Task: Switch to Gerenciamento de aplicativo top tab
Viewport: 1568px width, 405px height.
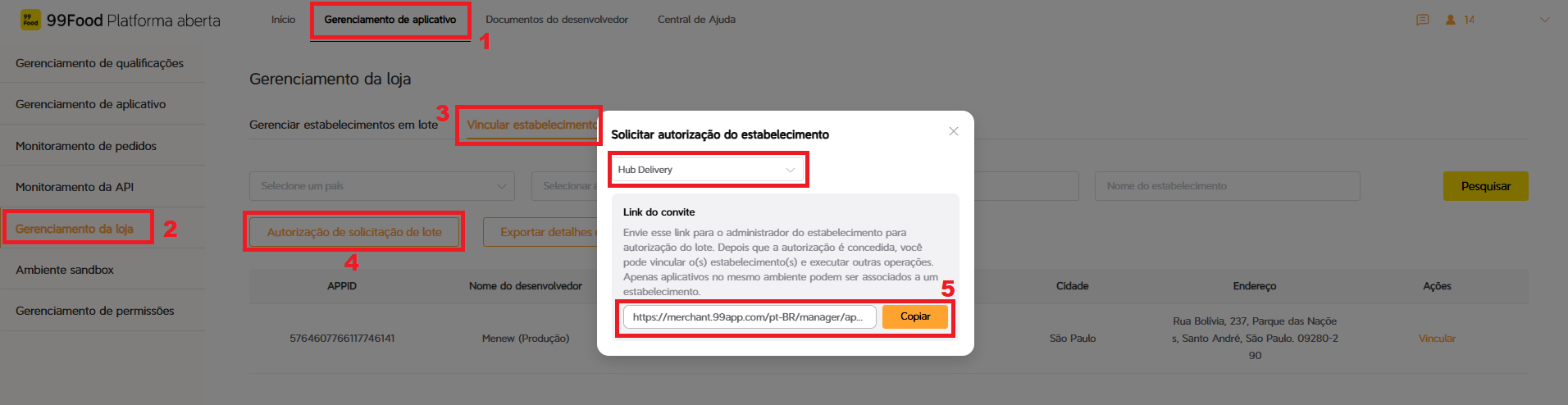Action: tap(390, 20)
